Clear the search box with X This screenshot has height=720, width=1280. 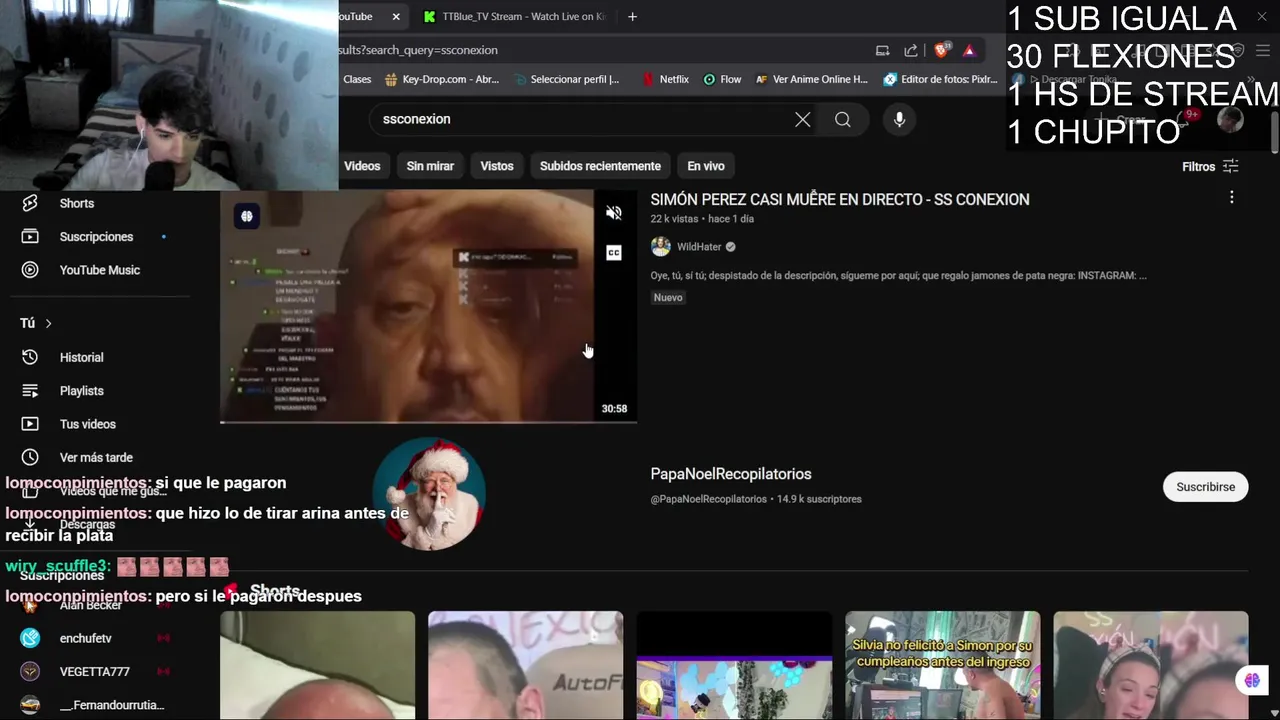tap(802, 120)
